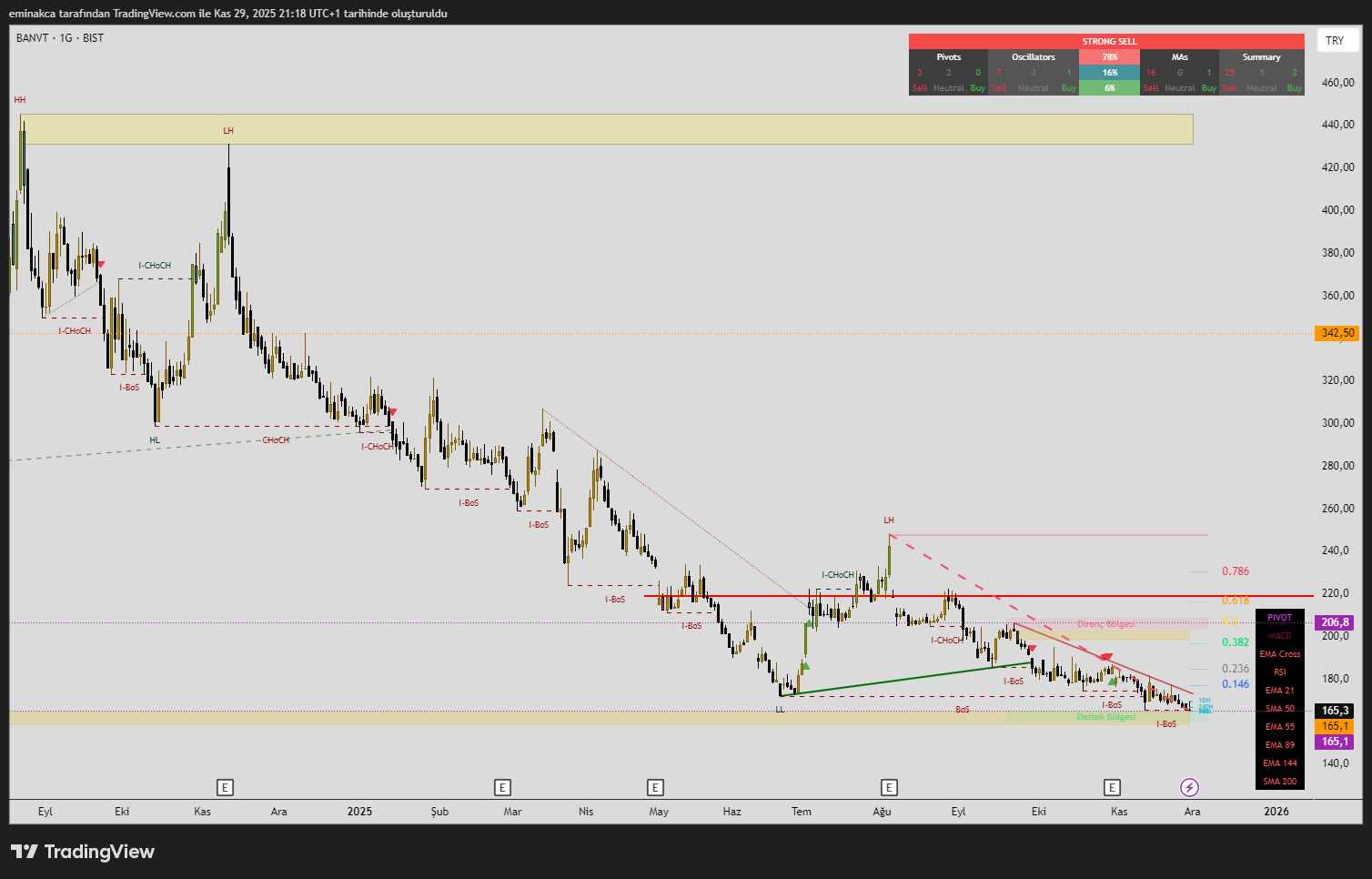Image resolution: width=1372 pixels, height=879 pixels.
Task: Click the purple lightning bolt event icon
Action: coord(1189,787)
